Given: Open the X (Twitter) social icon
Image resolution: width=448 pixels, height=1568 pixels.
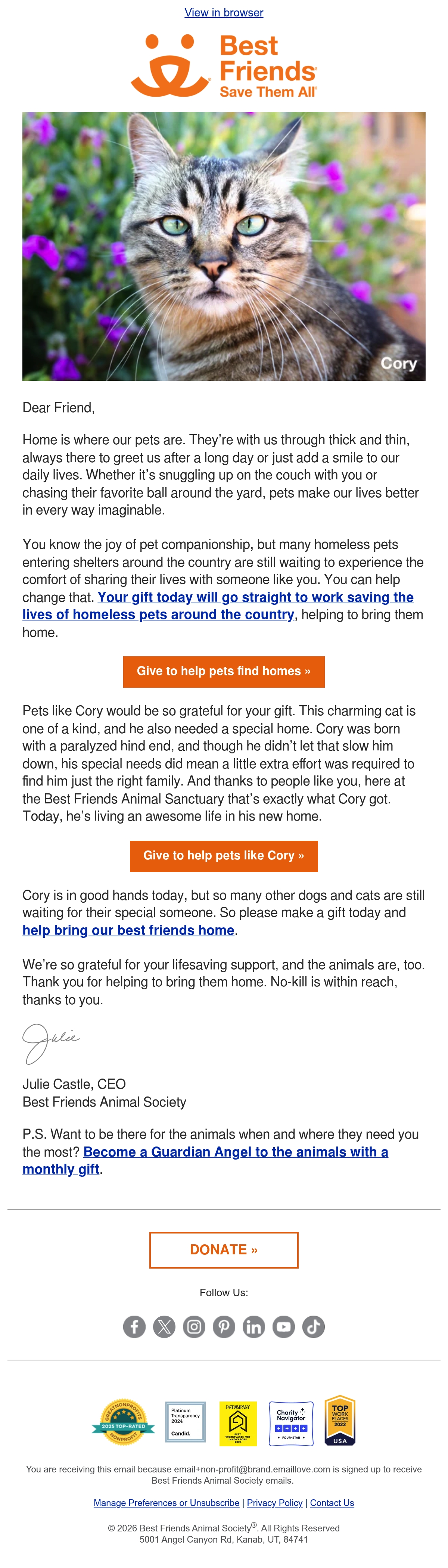Looking at the screenshot, I should 164,1326.
